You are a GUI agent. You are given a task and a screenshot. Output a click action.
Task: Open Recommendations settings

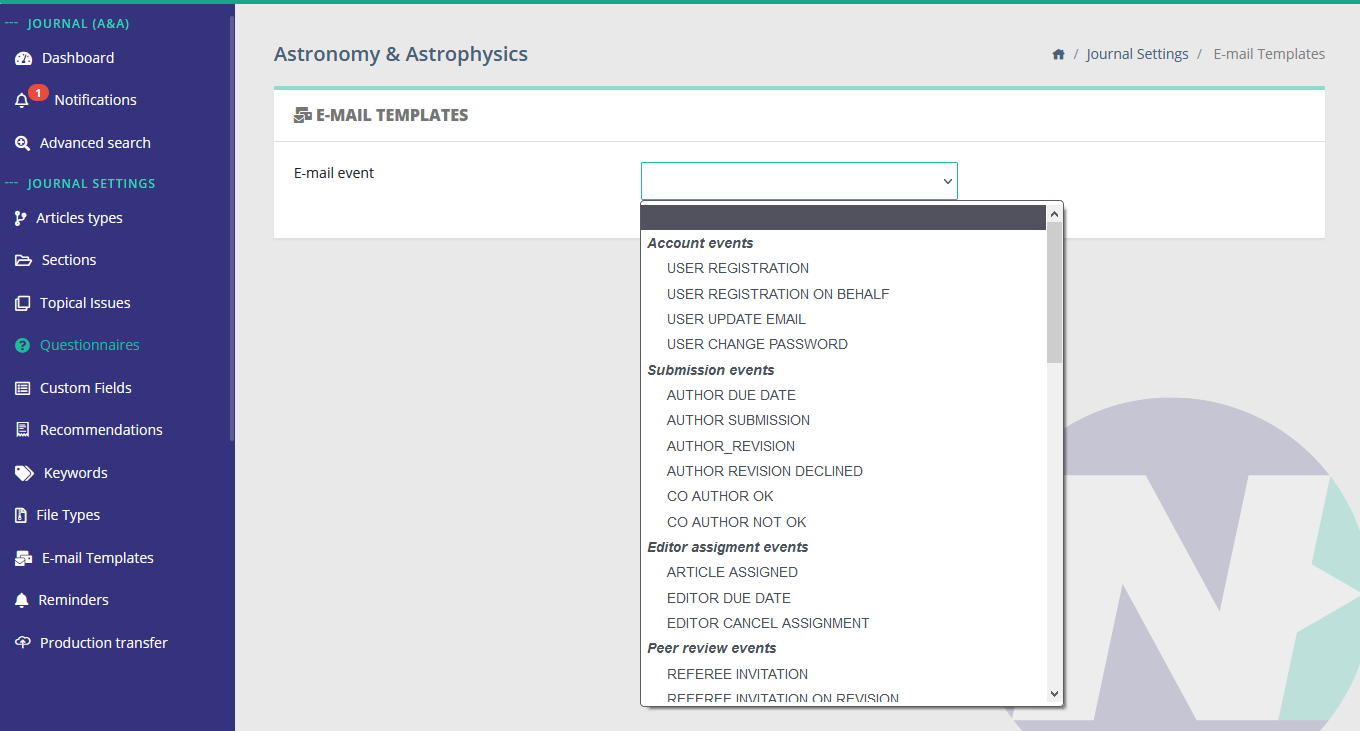(101, 430)
